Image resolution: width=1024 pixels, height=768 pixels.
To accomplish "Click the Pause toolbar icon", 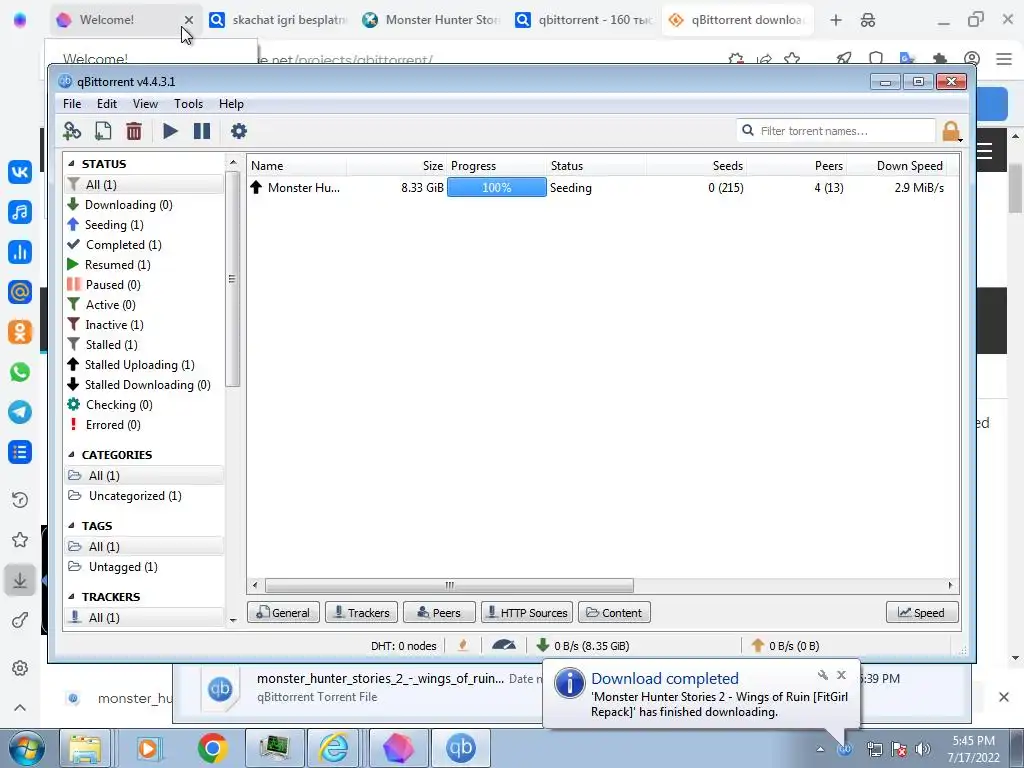I will 202,131.
